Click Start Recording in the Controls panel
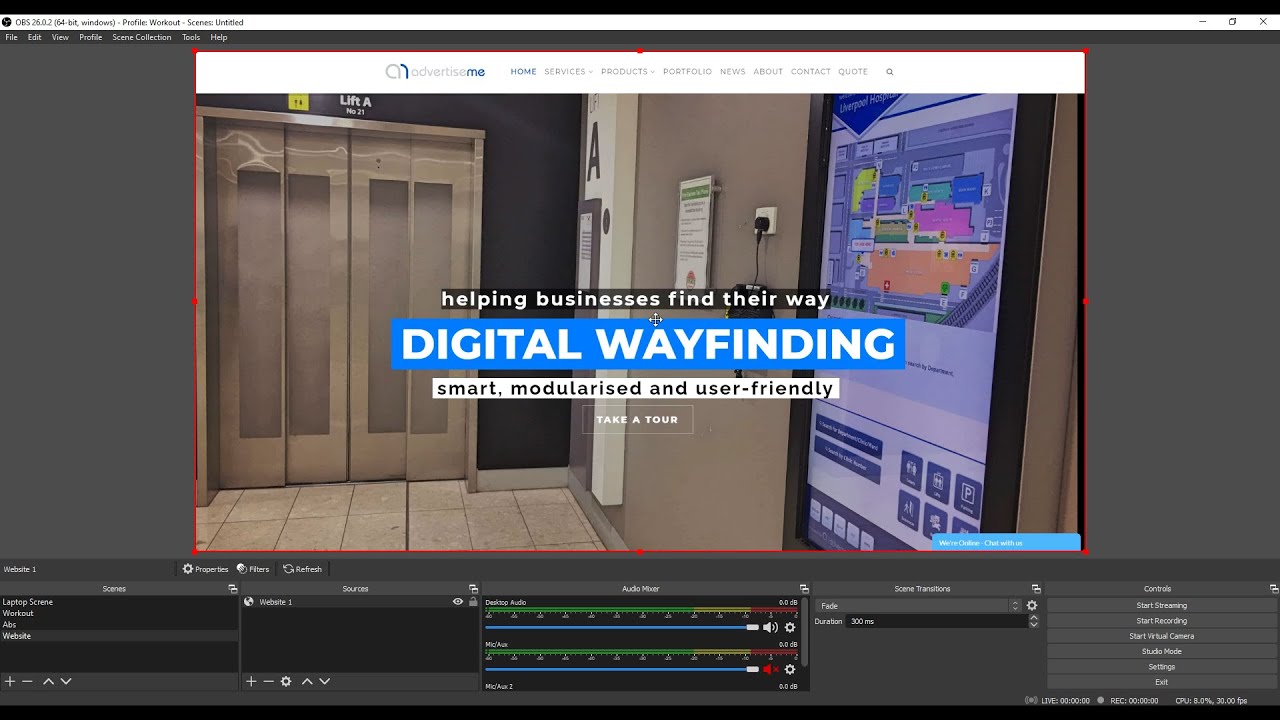This screenshot has height=720, width=1280. coord(1161,620)
